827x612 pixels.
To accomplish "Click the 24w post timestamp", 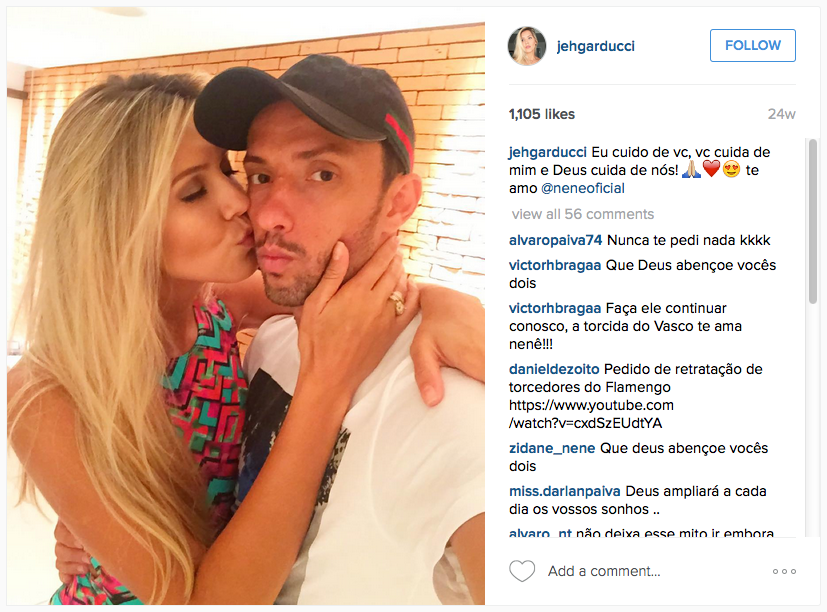I will pos(781,114).
